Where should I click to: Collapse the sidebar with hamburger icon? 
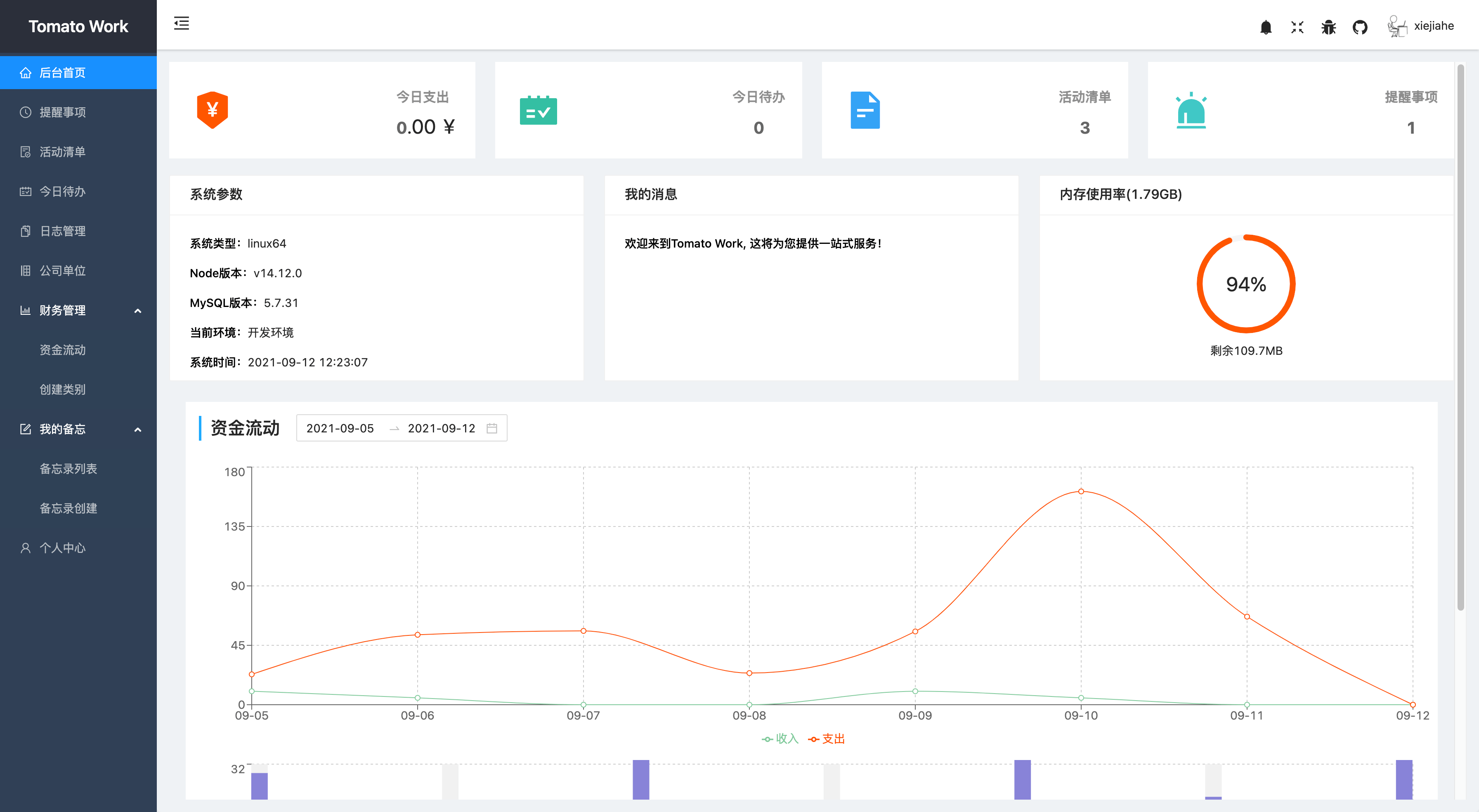(x=182, y=24)
